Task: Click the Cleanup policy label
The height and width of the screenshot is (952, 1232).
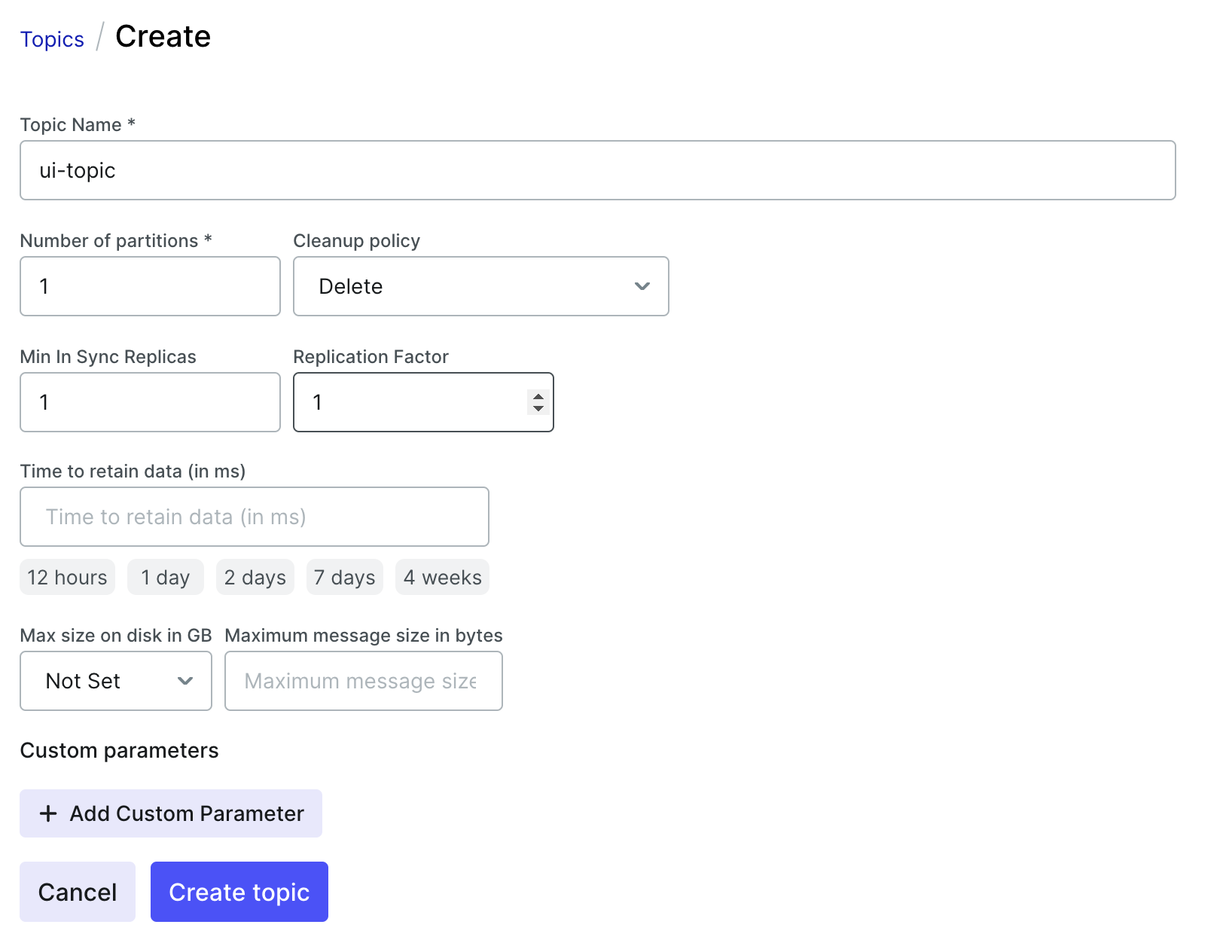Action: (357, 241)
